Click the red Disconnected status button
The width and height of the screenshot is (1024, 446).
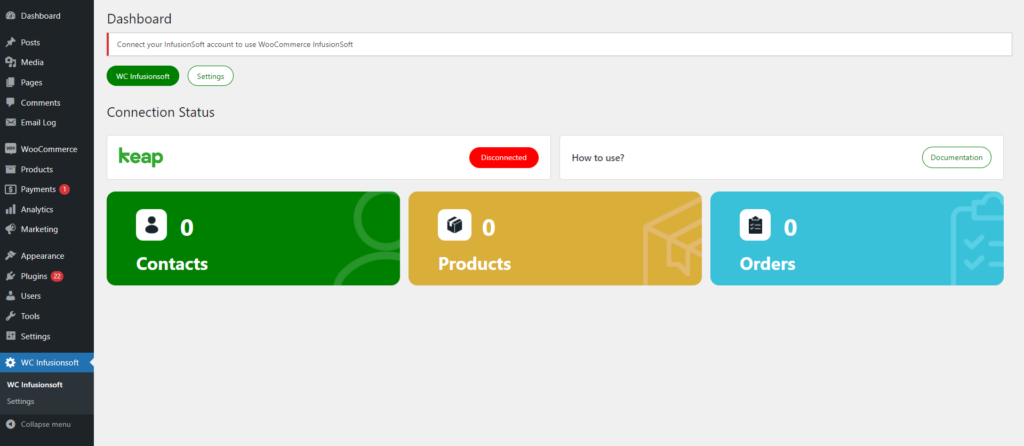(x=504, y=157)
